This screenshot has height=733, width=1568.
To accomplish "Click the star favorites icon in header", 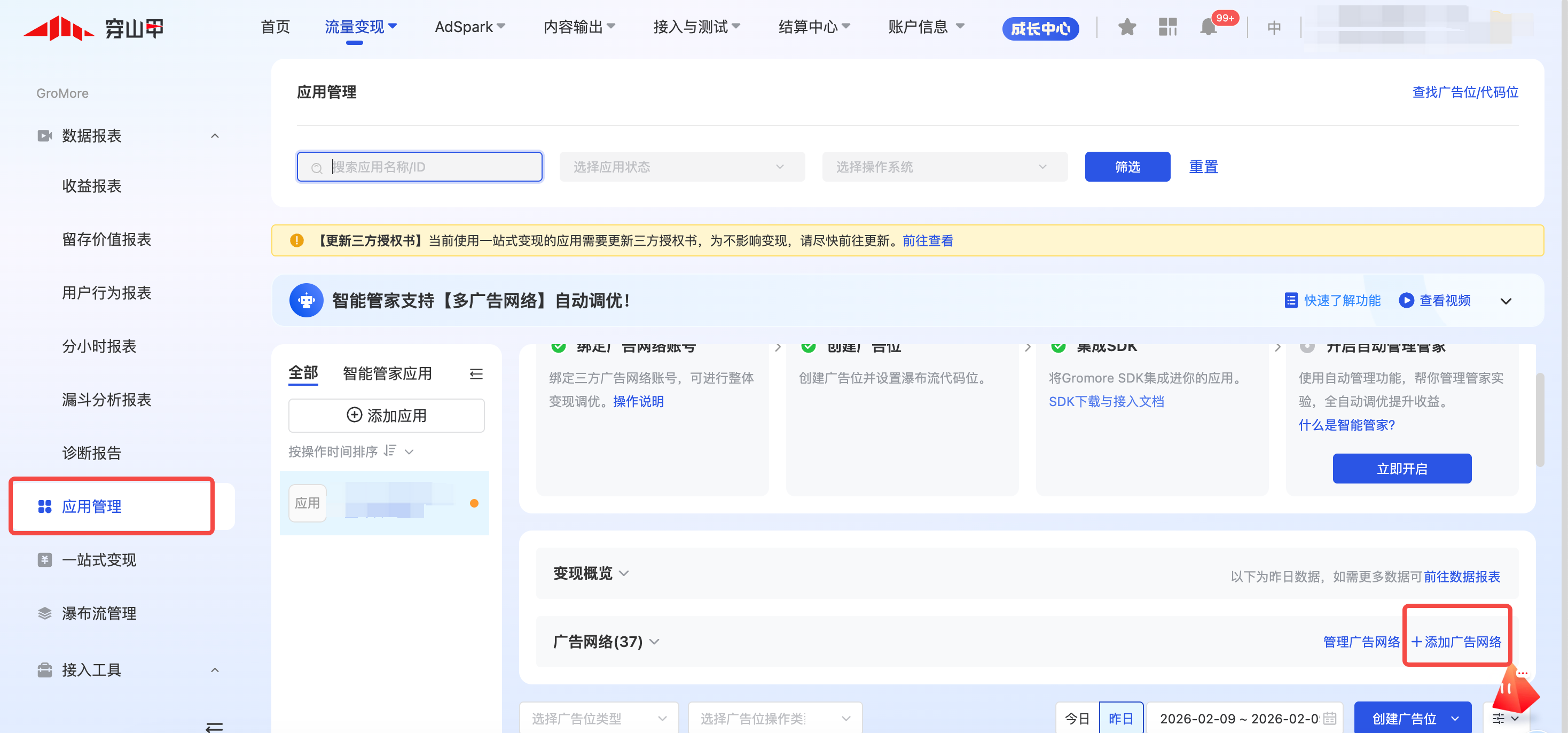I will pyautogui.click(x=1127, y=27).
